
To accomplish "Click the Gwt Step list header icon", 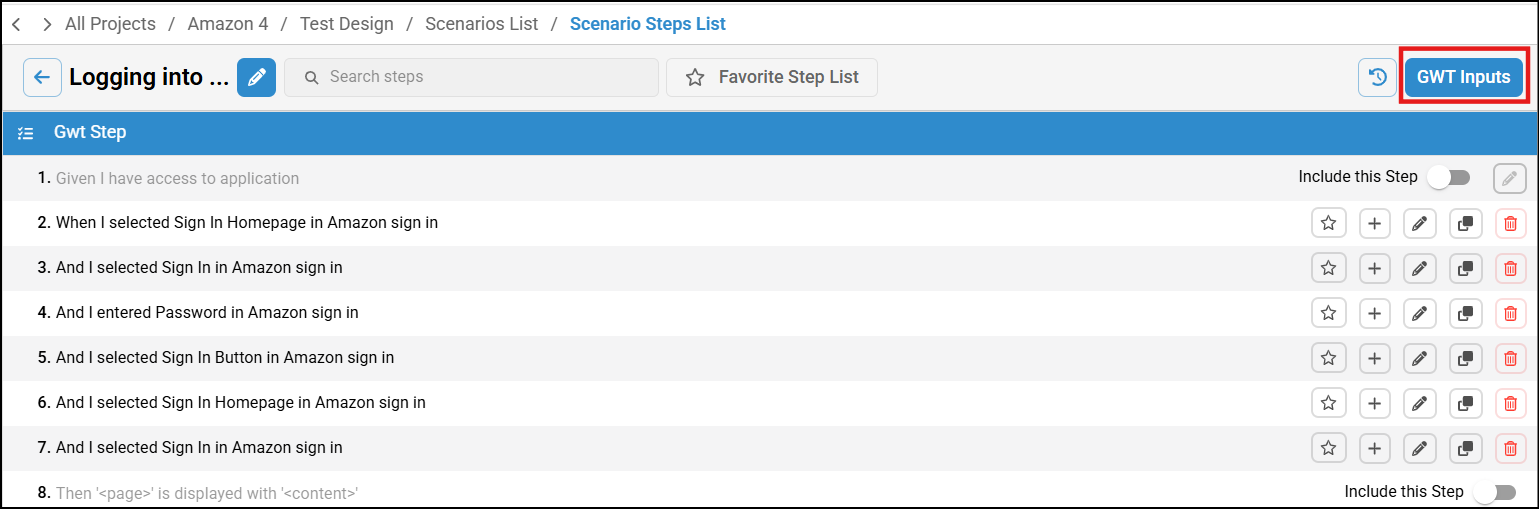I will click(26, 132).
